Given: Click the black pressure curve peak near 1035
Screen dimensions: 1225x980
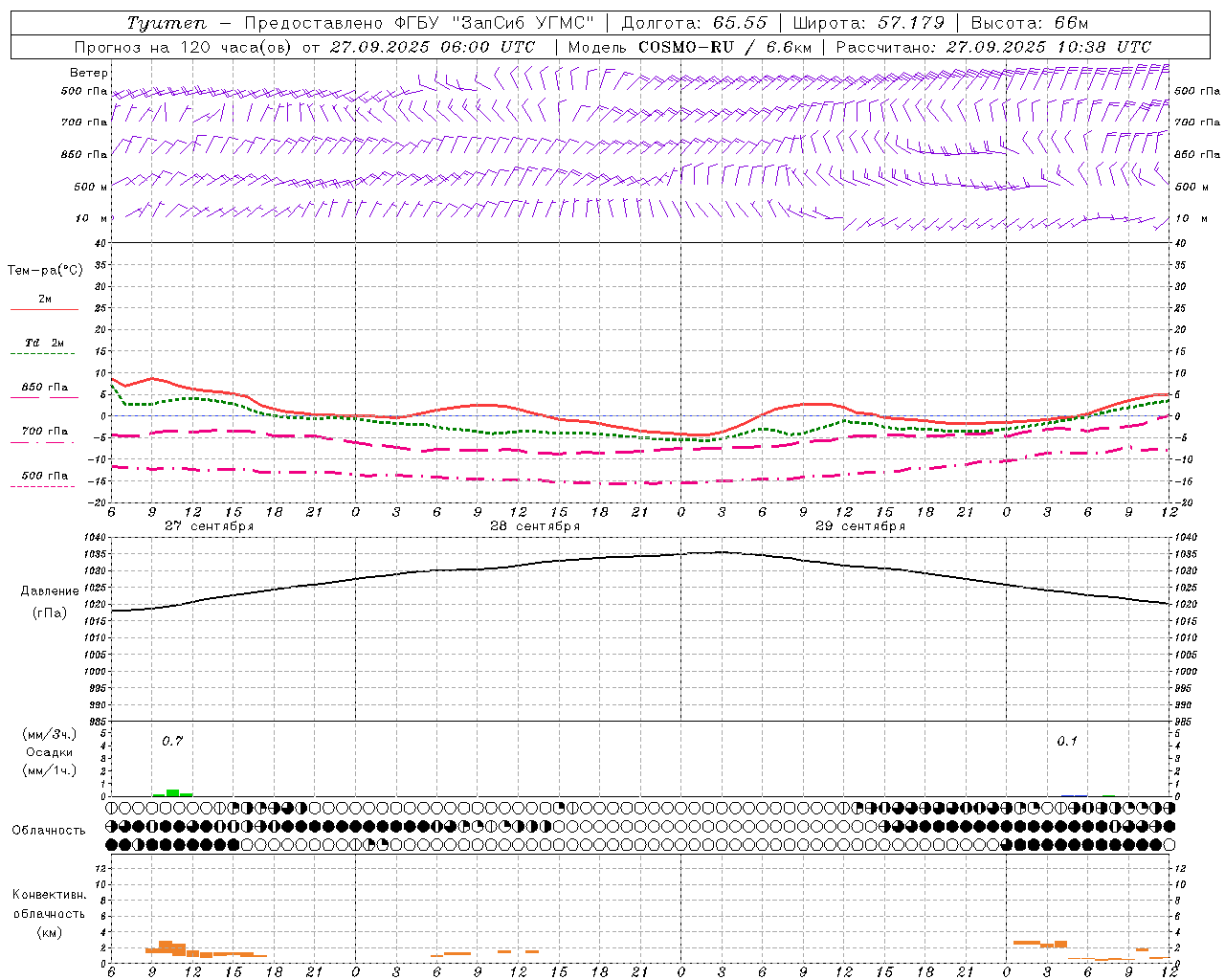Looking at the screenshot, I should (x=721, y=552).
